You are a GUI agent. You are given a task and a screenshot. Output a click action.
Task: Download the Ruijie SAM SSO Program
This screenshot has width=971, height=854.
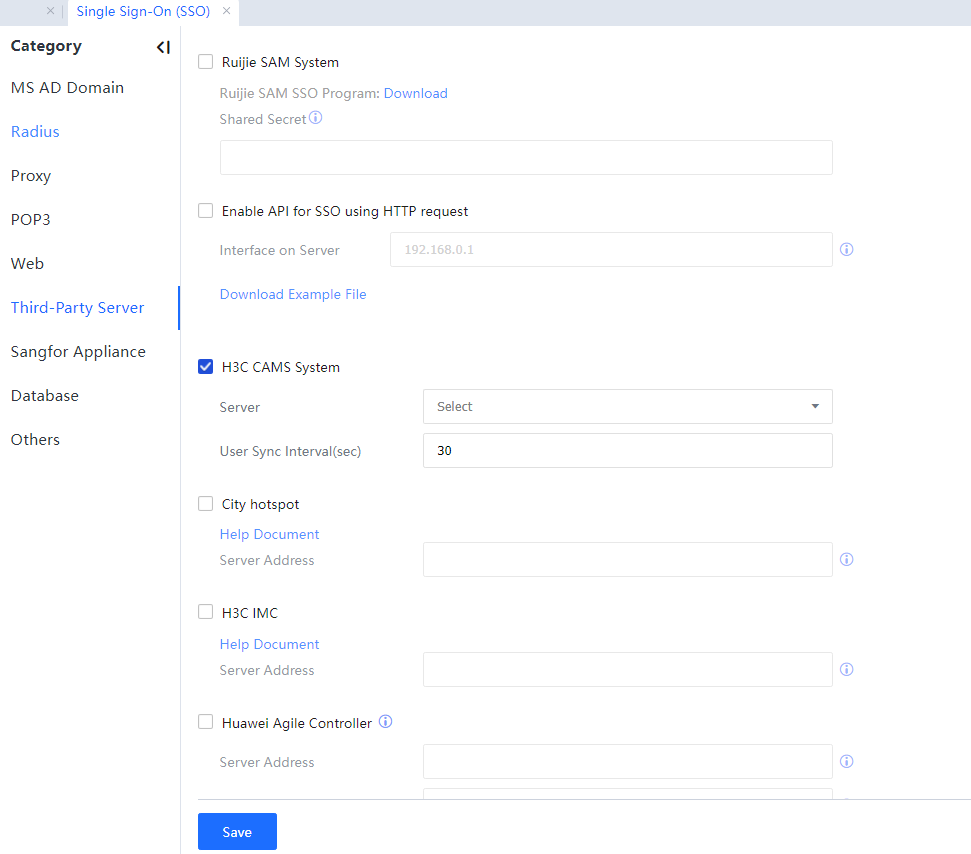(x=415, y=93)
